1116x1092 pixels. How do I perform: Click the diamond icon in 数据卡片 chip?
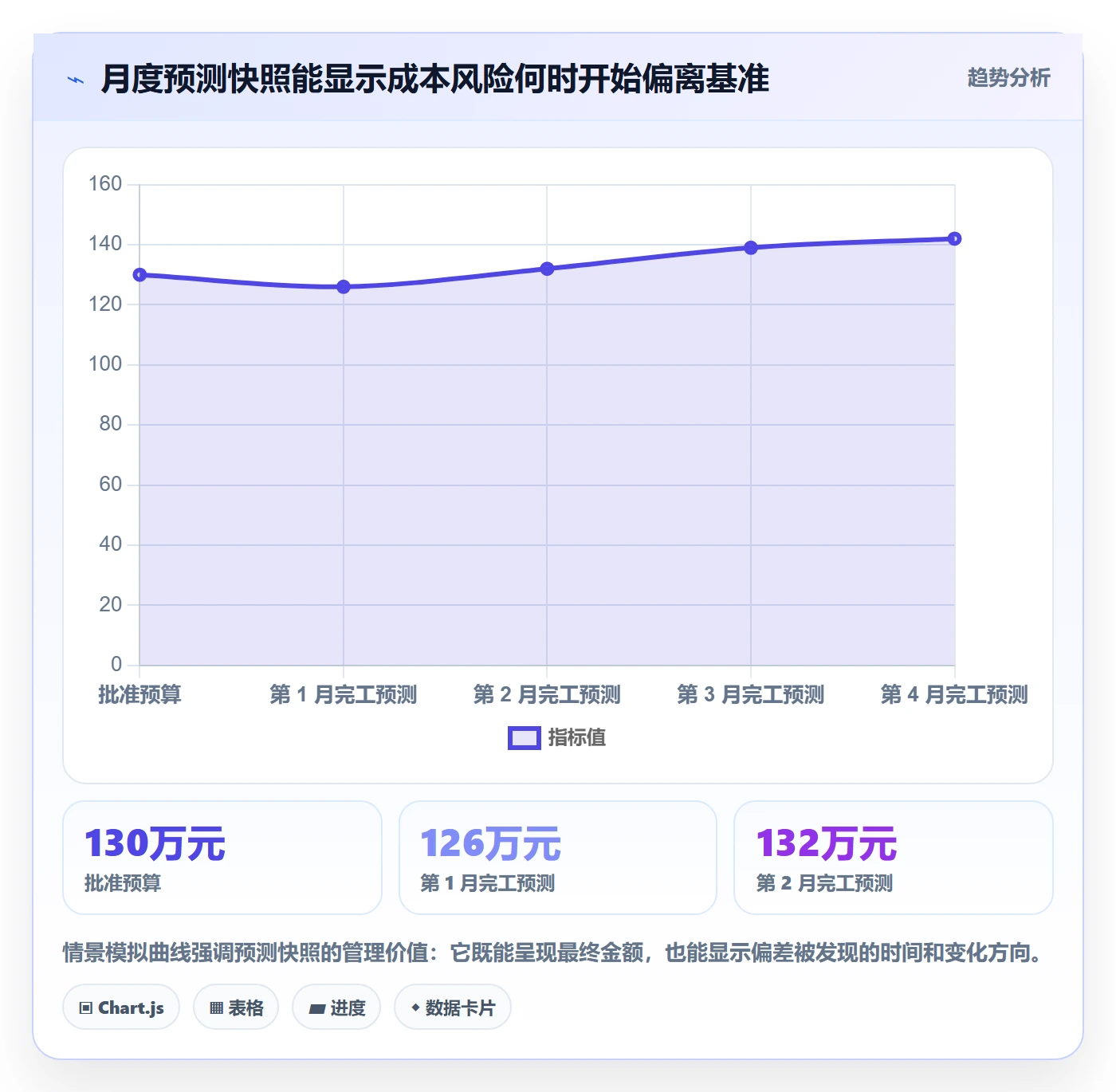pyautogui.click(x=415, y=1008)
